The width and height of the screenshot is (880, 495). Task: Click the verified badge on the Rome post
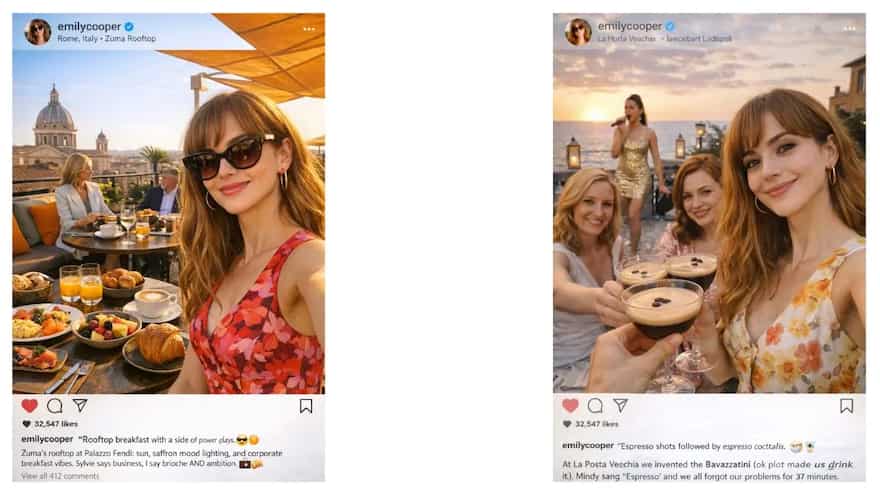(129, 27)
